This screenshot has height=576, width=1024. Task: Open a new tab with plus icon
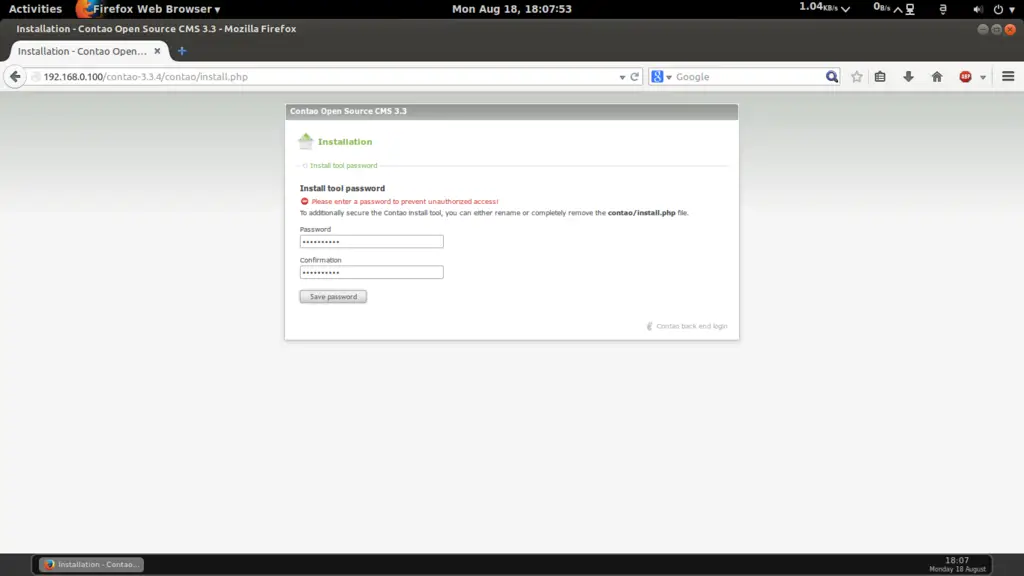pyautogui.click(x=182, y=51)
